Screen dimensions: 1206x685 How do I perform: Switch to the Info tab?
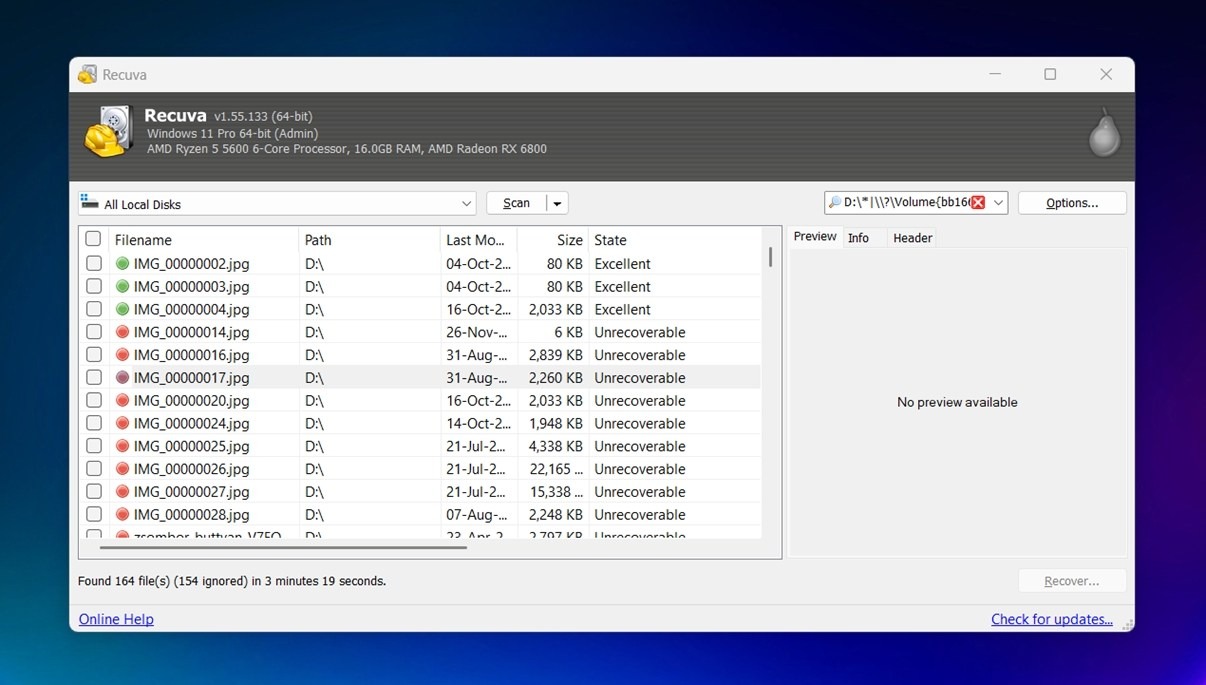pyautogui.click(x=858, y=238)
